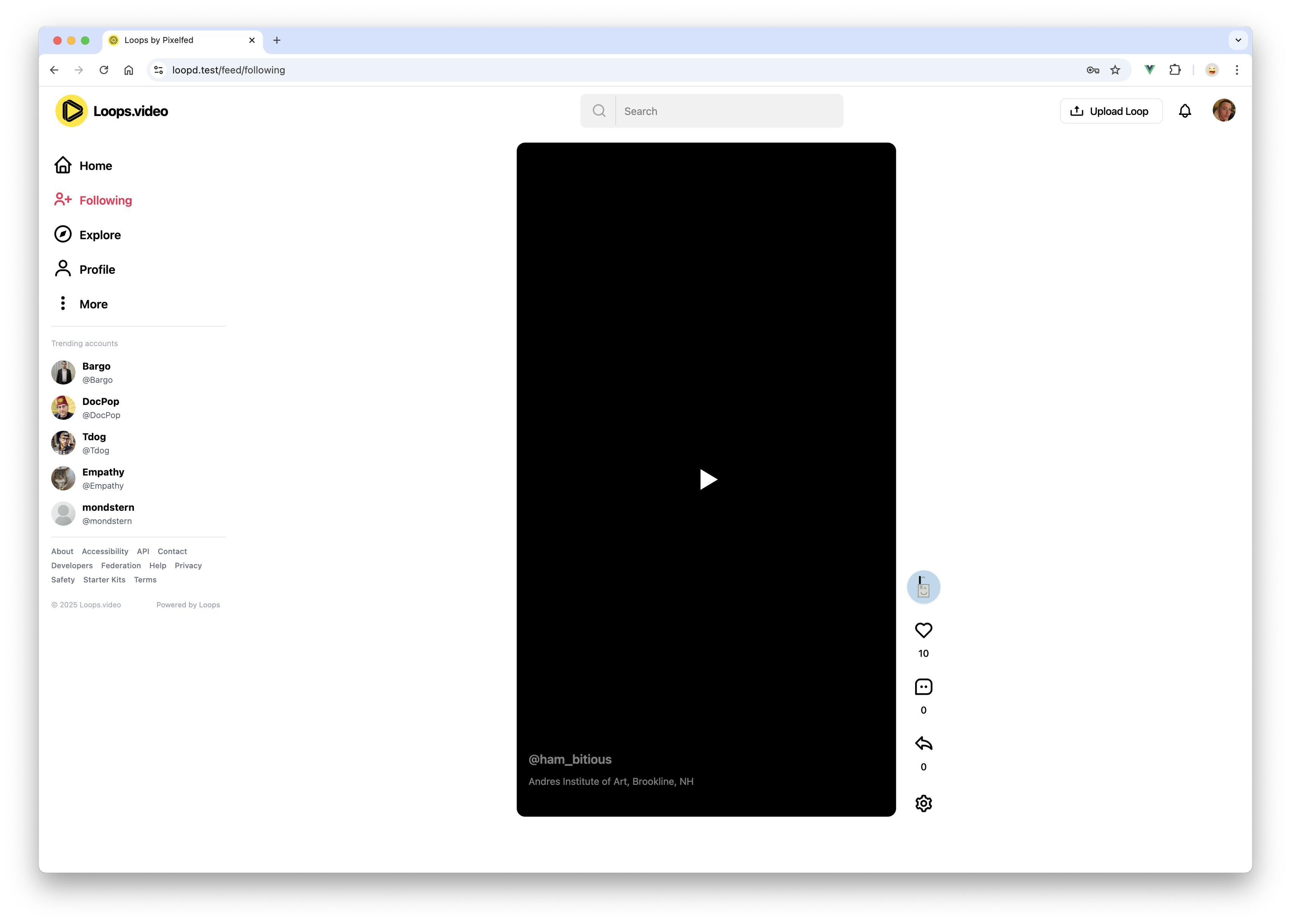The height and width of the screenshot is (924, 1291).
Task: Open the Accessibility footer link
Action: click(x=105, y=551)
